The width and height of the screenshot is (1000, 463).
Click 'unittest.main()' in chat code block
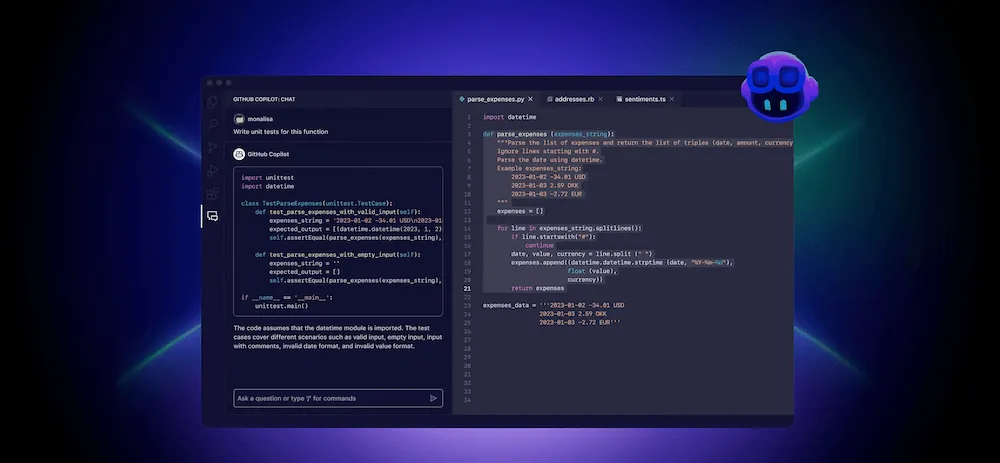(x=281, y=306)
